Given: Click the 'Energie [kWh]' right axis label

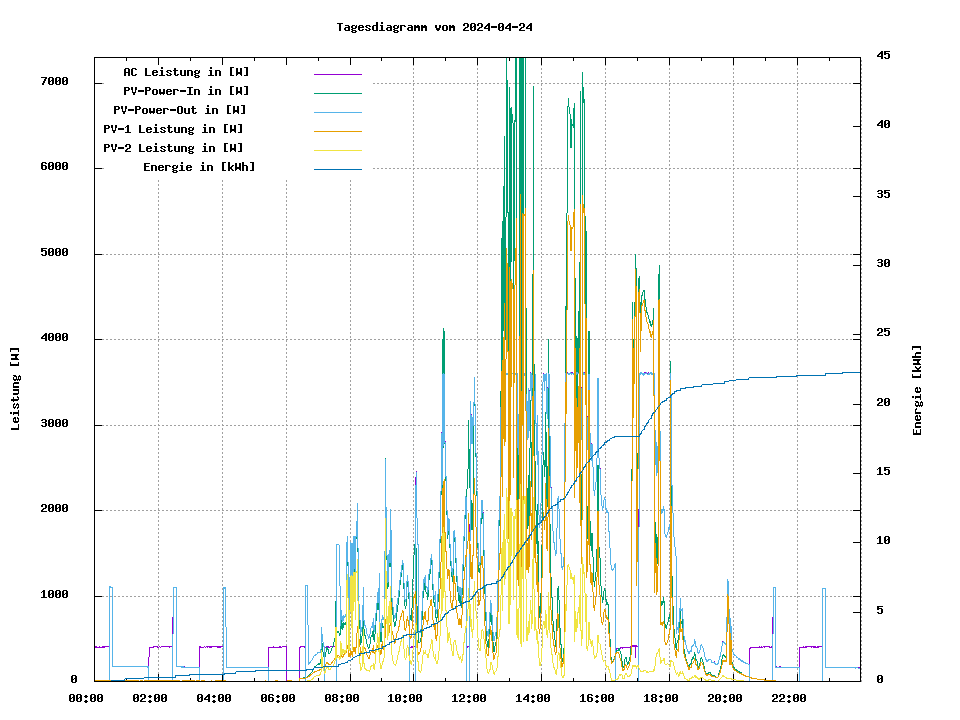Looking at the screenshot, I should (917, 390).
